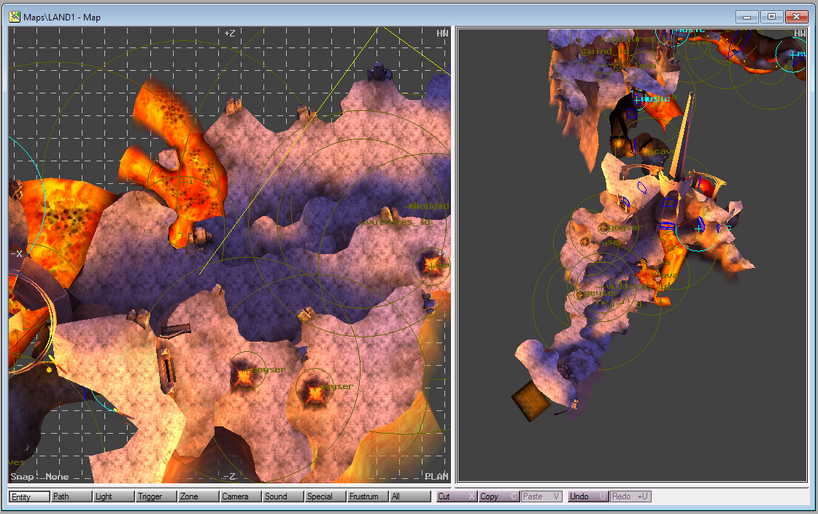
Task: Select the Path filter button
Action: pyautogui.click(x=71, y=496)
